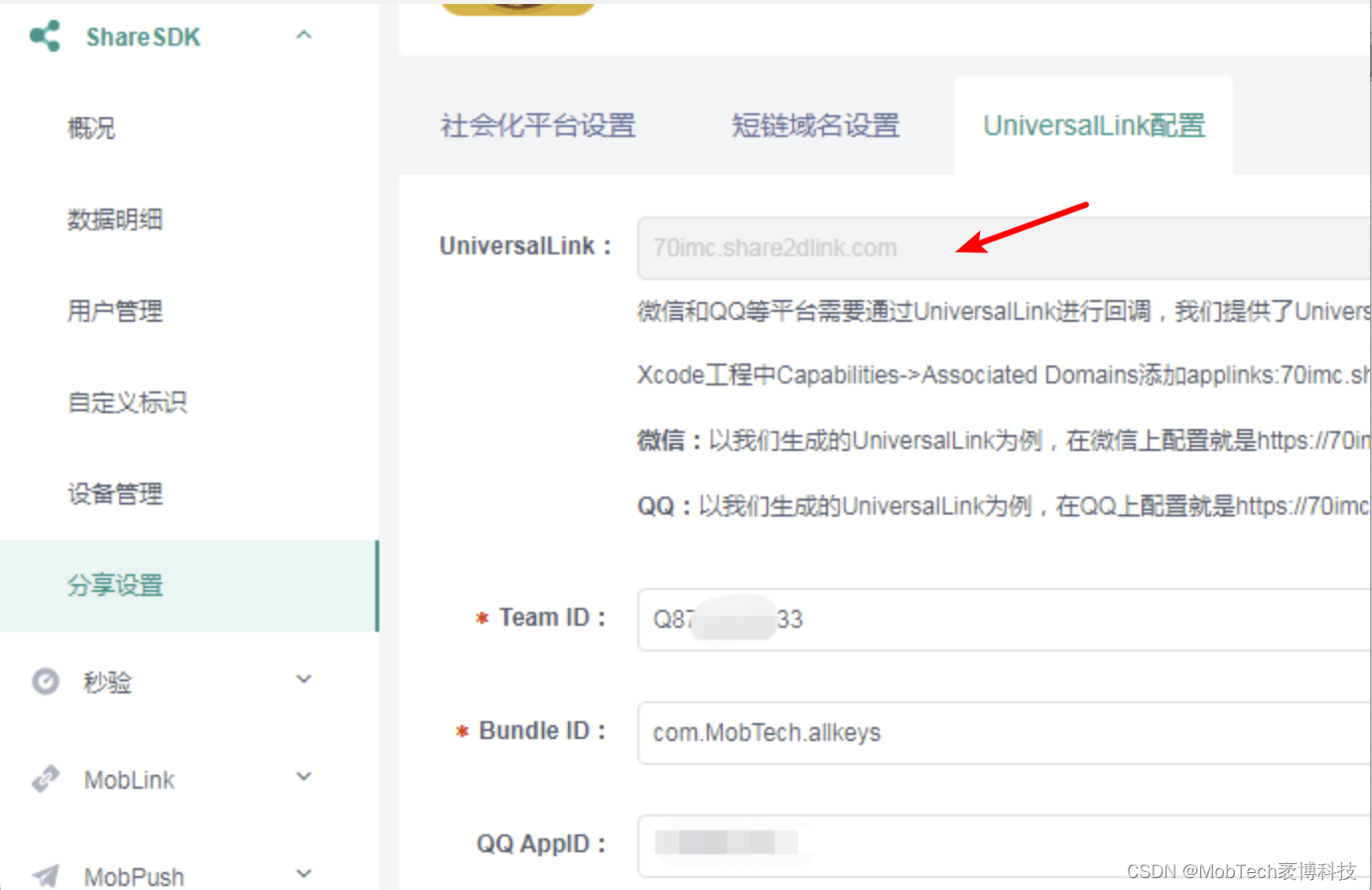Click the Team ID input field
The width and height of the screenshot is (1372, 890).
point(1004,619)
